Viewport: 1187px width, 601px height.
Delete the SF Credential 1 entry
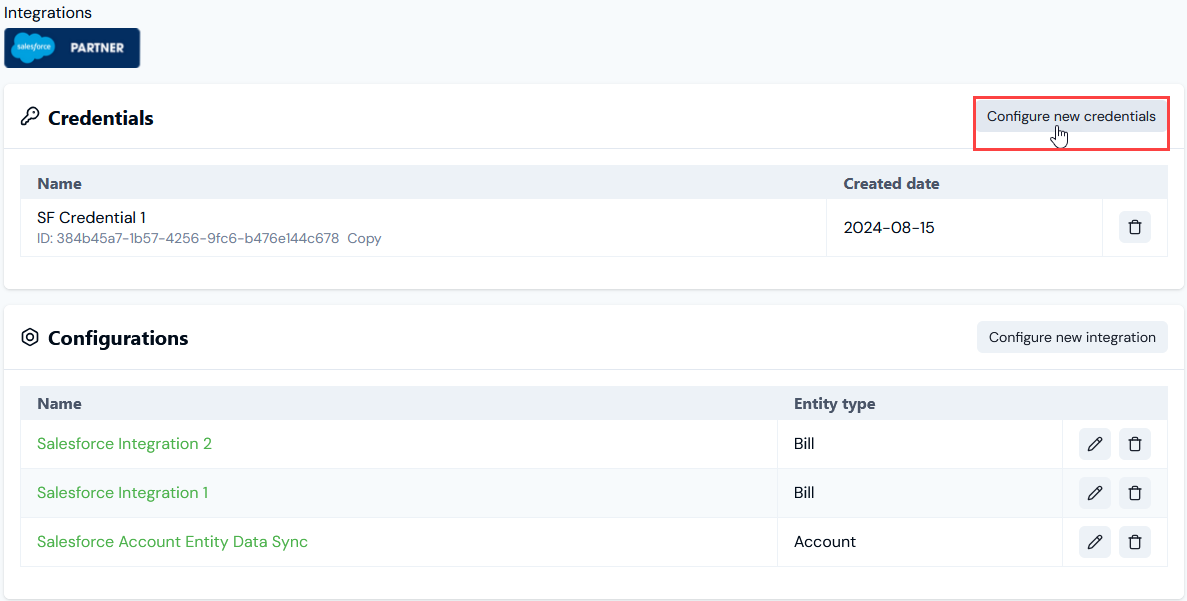tap(1134, 227)
